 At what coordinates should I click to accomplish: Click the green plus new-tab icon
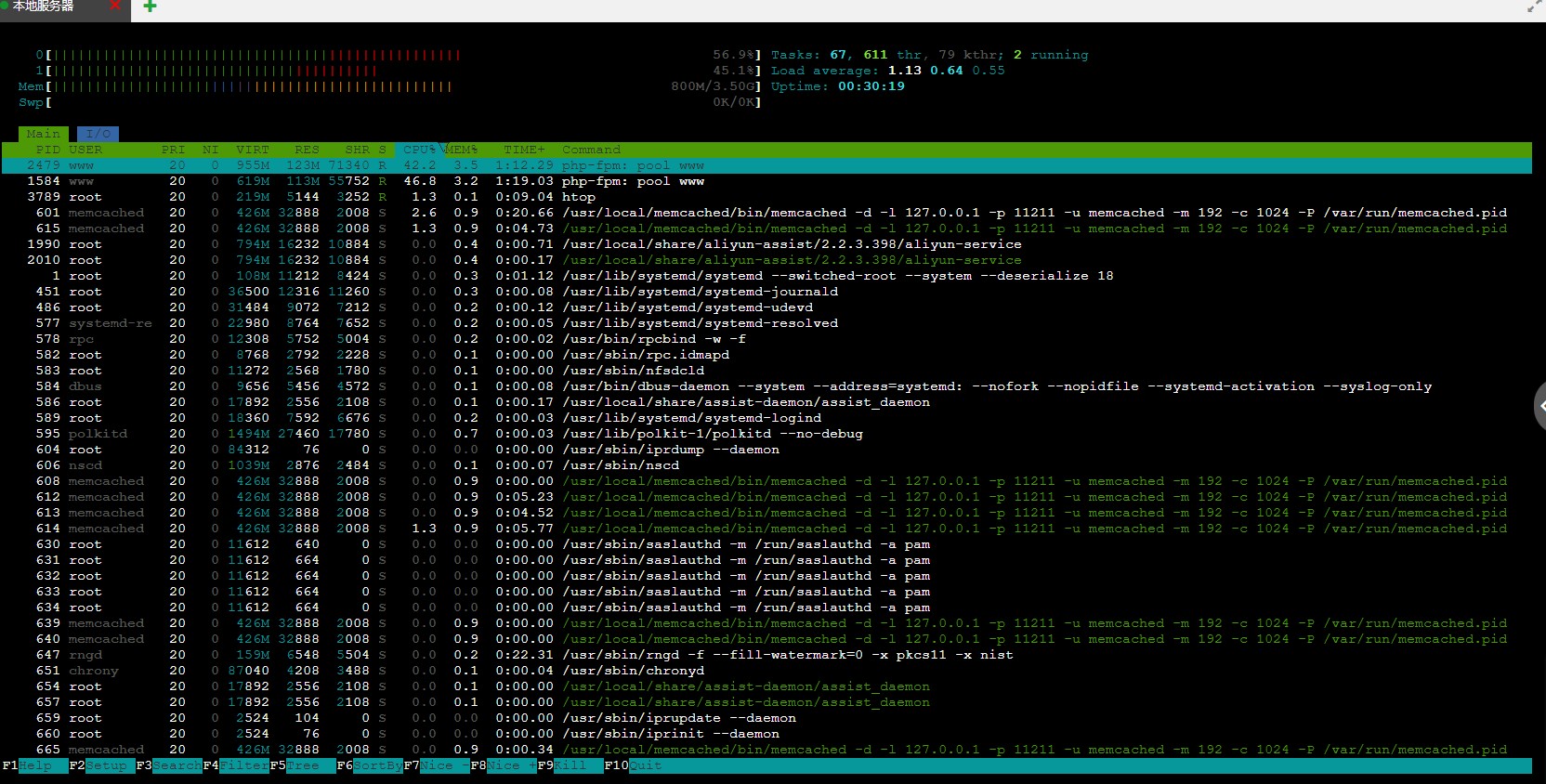[150, 7]
